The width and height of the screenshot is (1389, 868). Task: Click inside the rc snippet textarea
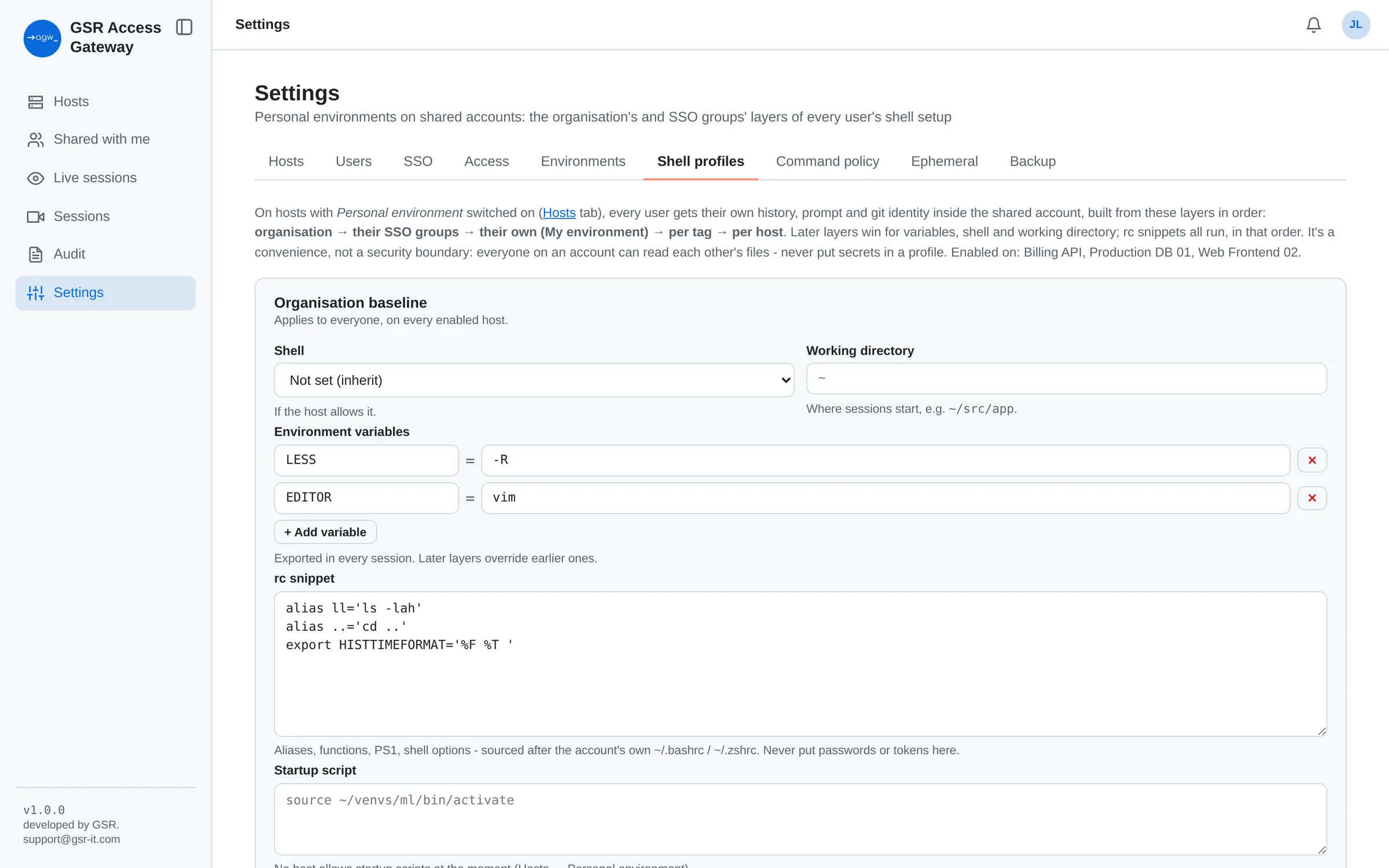click(x=800, y=664)
